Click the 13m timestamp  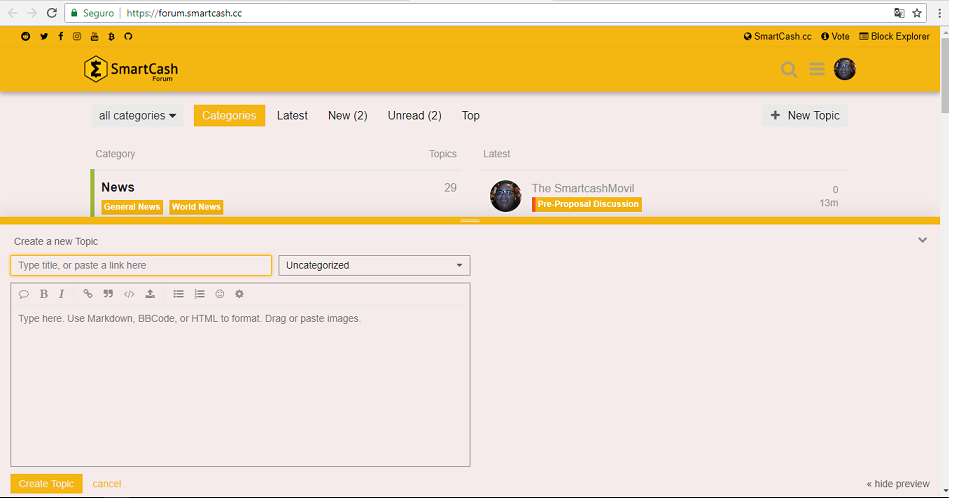coord(829,203)
